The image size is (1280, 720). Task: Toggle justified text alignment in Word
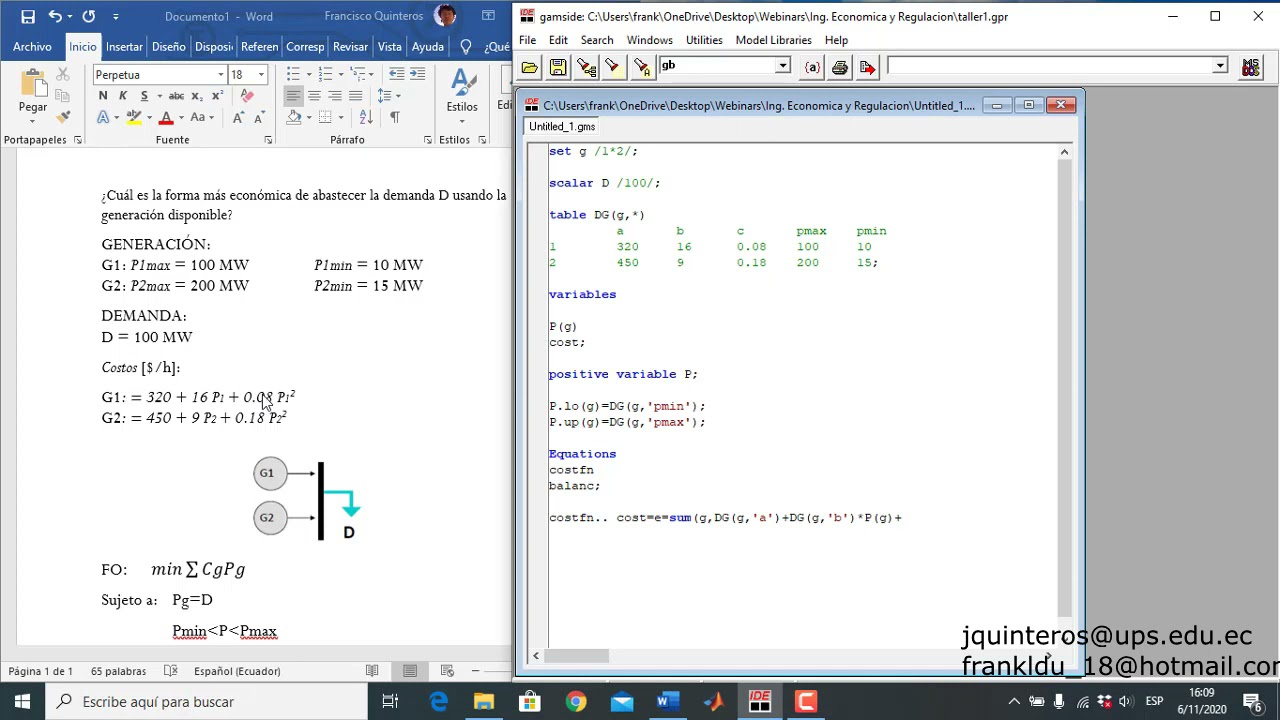coord(355,96)
